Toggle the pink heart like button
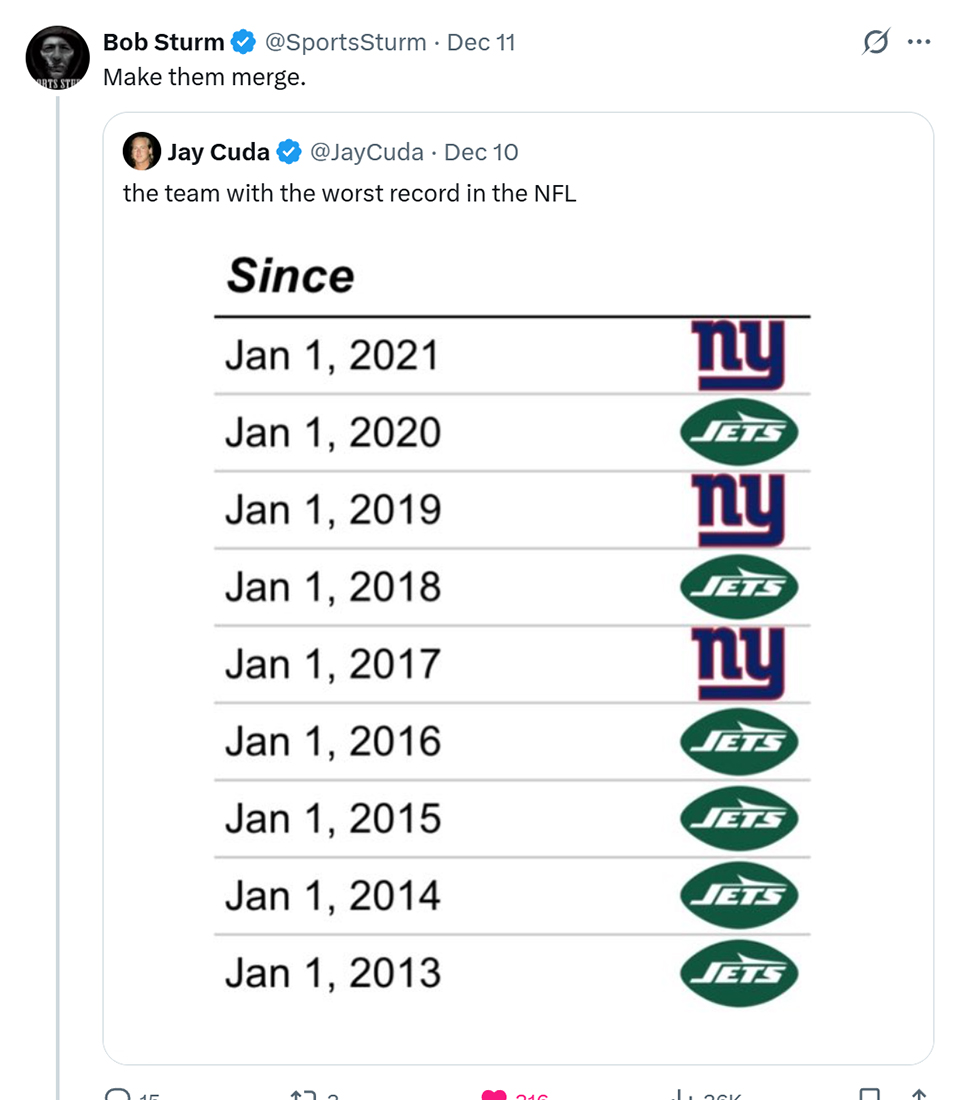 [x=495, y=1094]
